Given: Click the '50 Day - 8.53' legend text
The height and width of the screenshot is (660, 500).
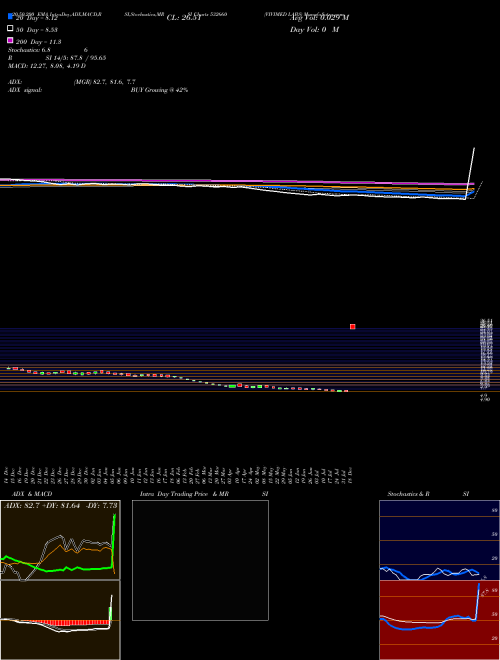Looking at the screenshot, I should point(37,30).
